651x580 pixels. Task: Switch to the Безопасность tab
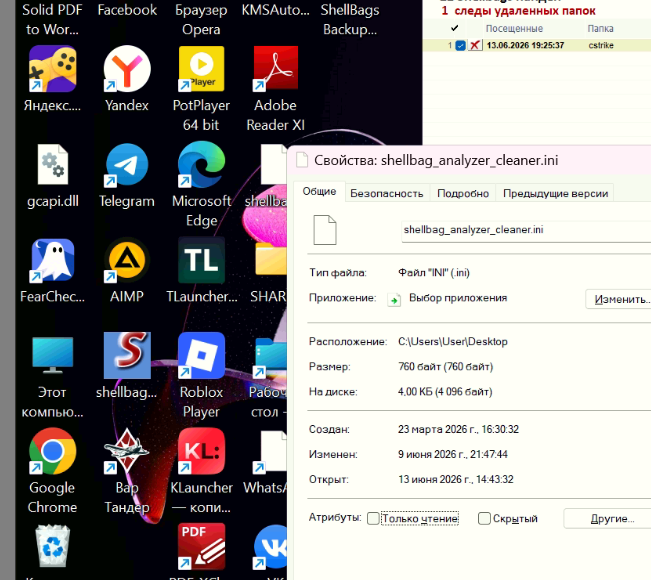(387, 193)
